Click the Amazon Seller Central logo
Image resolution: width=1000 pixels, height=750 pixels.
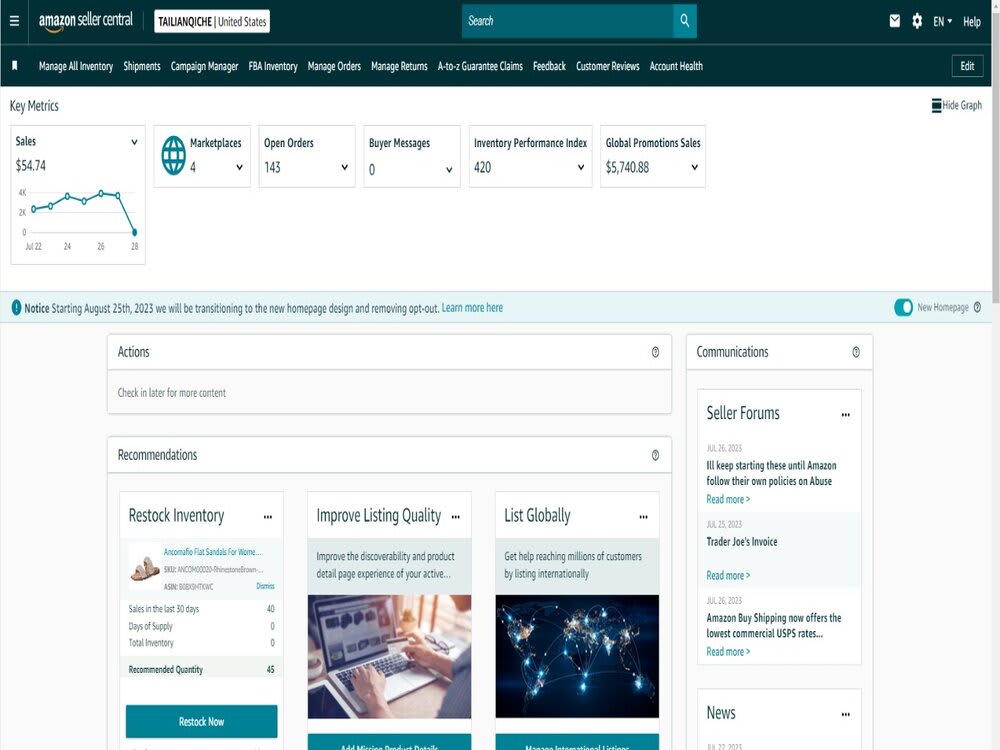pyautogui.click(x=85, y=21)
